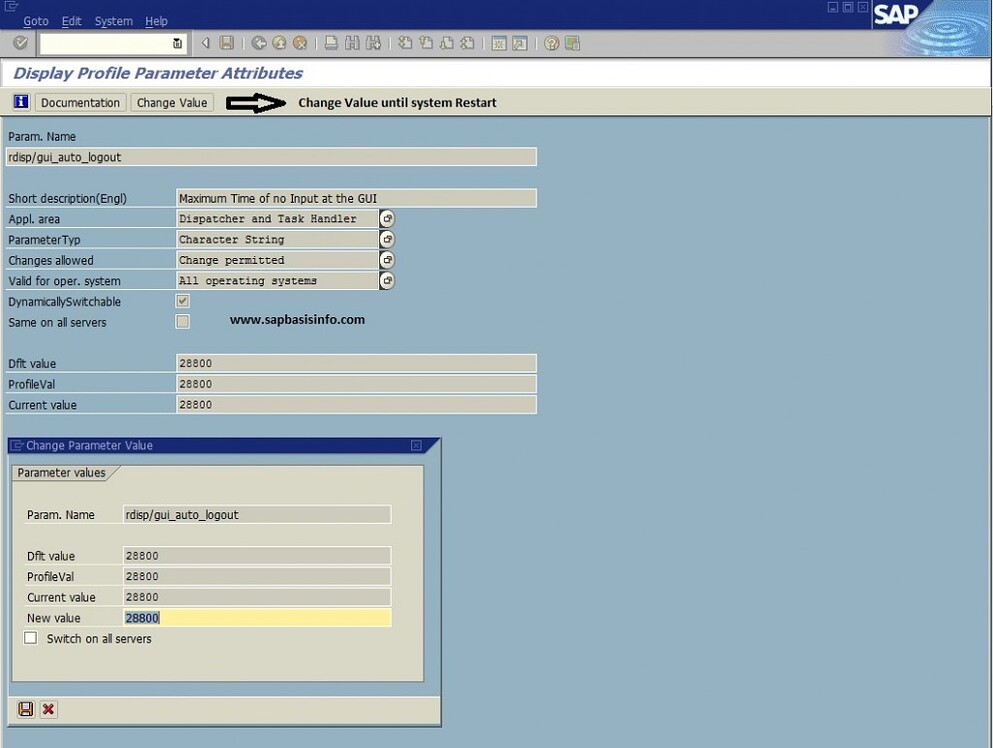
Task: Enable Switch on all servers option
Action: click(30, 637)
